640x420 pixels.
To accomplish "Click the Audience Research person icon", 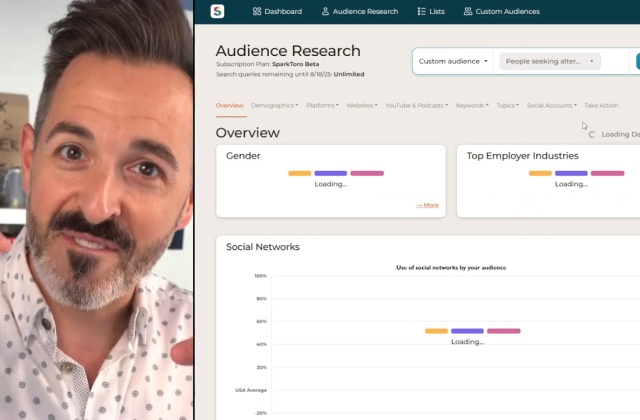I will click(325, 11).
